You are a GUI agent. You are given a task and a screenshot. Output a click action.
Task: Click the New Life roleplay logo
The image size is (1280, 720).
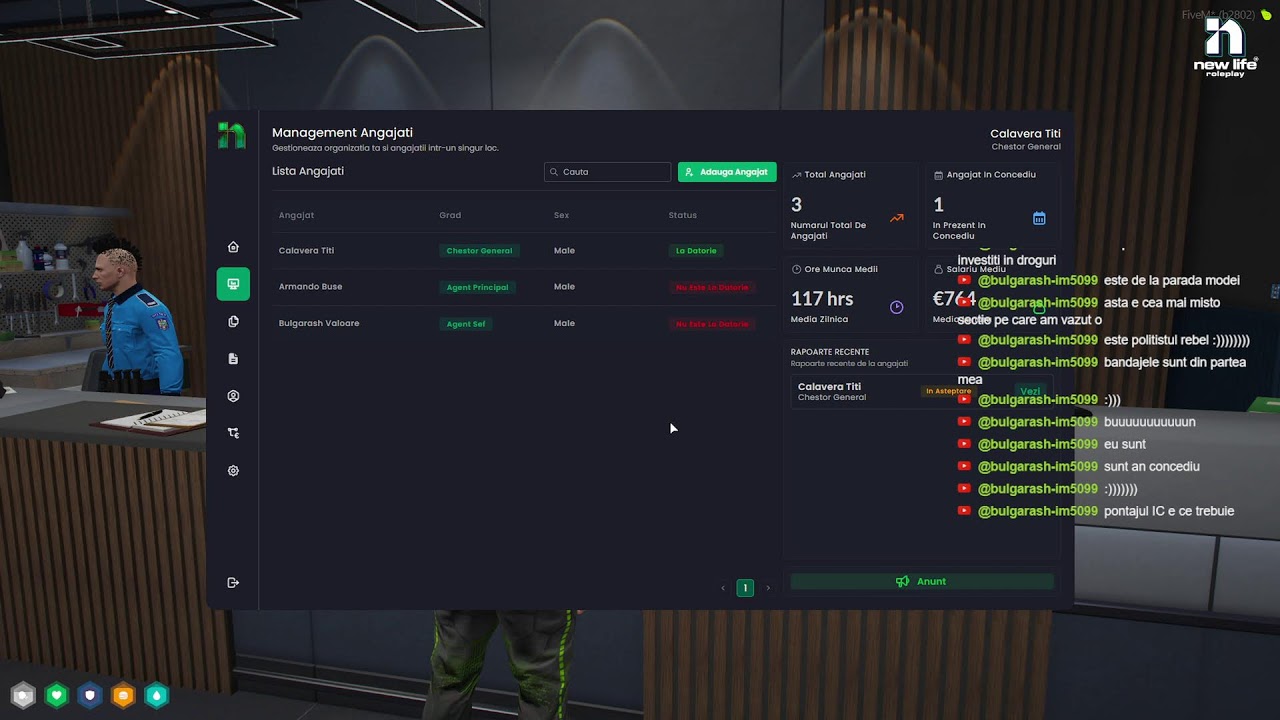point(1225,47)
